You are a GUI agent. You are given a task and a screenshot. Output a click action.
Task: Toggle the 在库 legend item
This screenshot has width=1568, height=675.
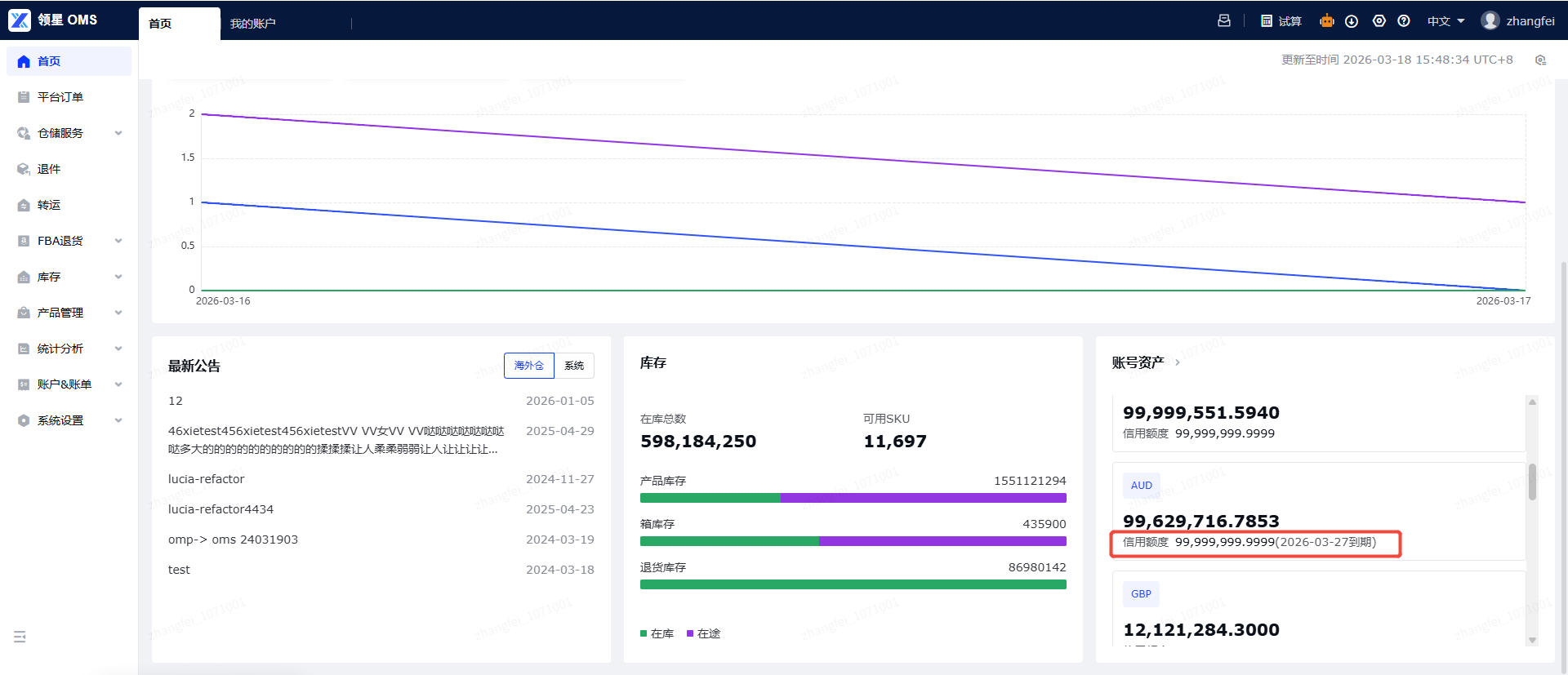coord(657,633)
